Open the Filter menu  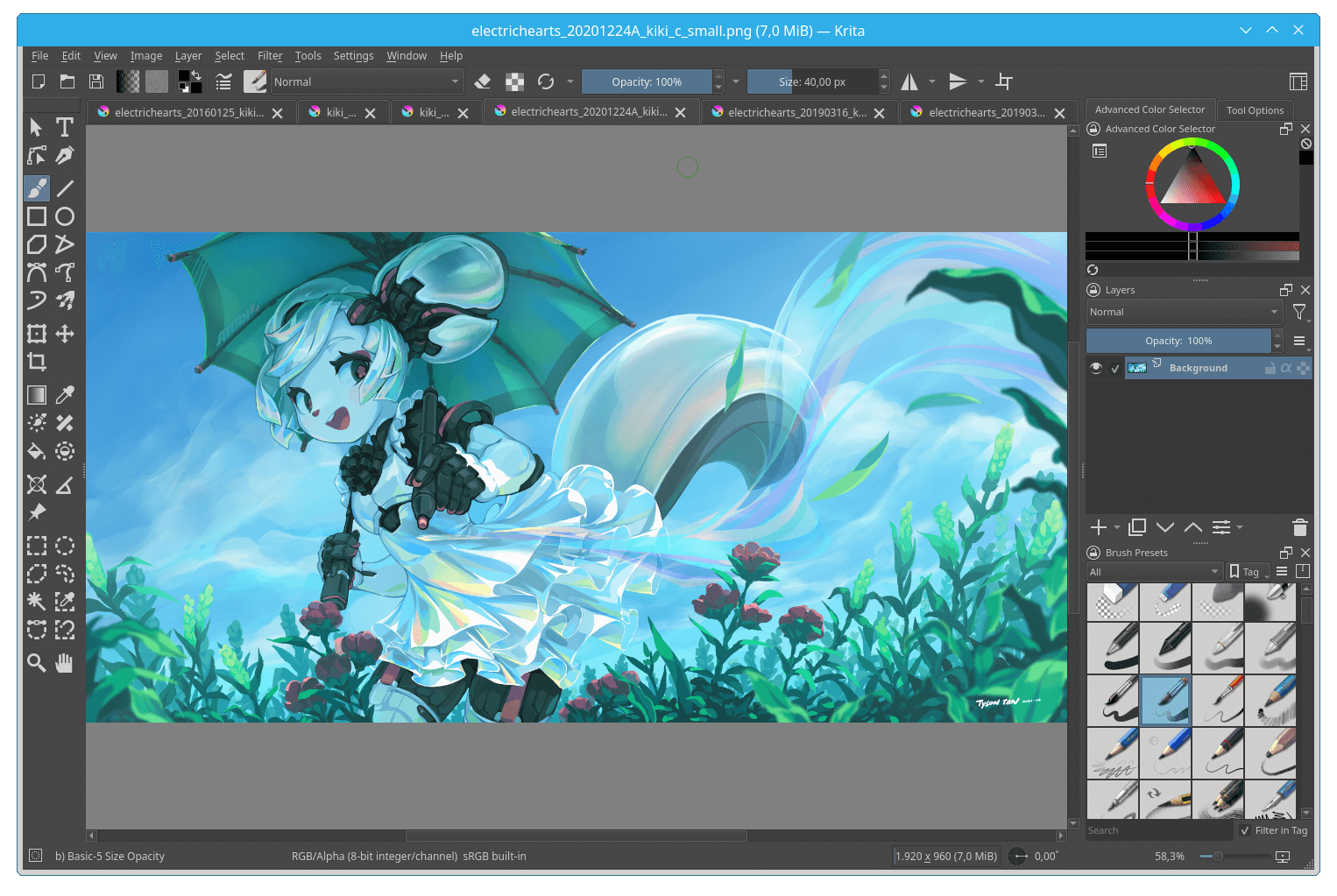[x=269, y=55]
